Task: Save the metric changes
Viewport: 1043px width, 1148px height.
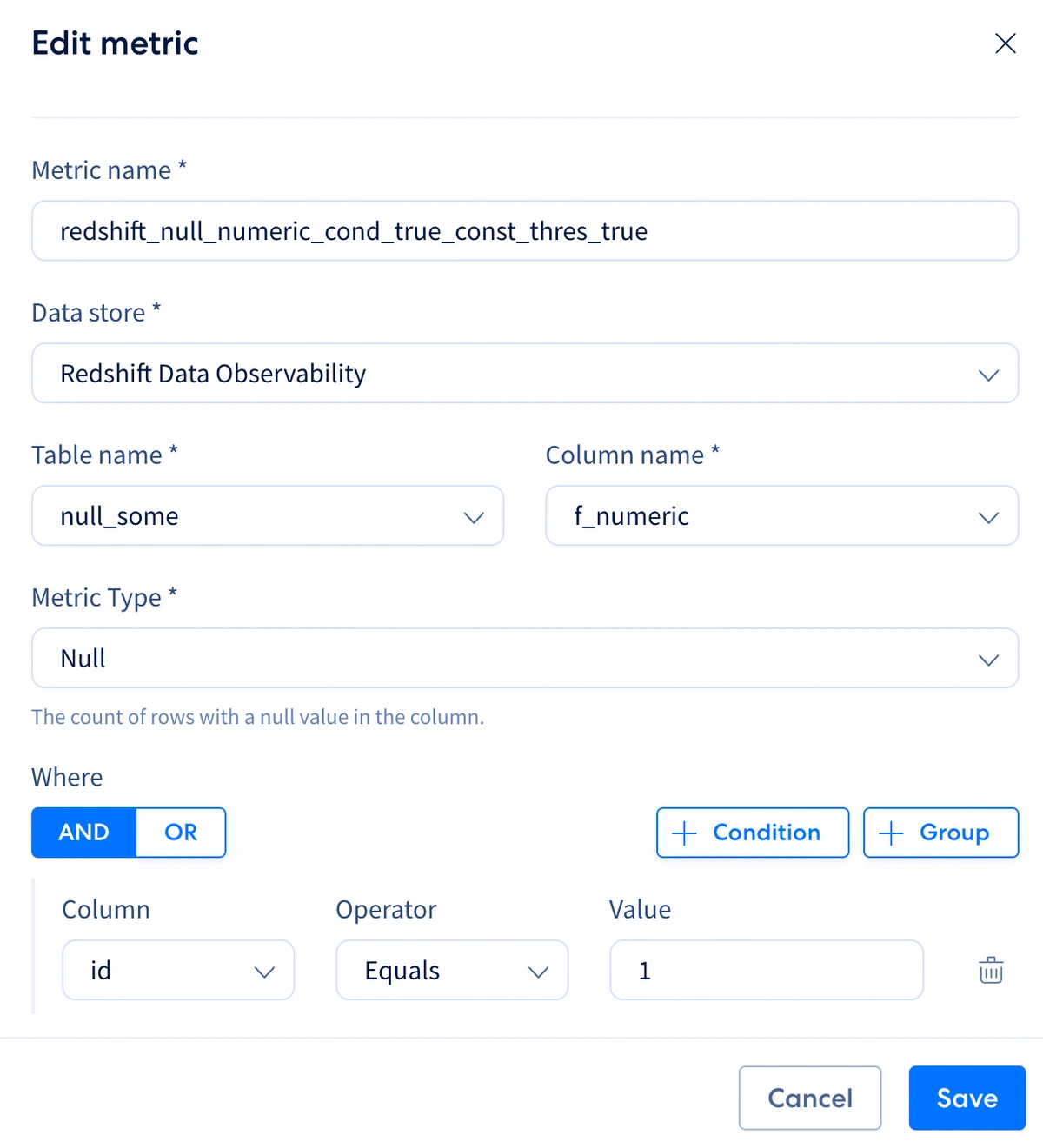Action: pyautogui.click(x=967, y=1098)
